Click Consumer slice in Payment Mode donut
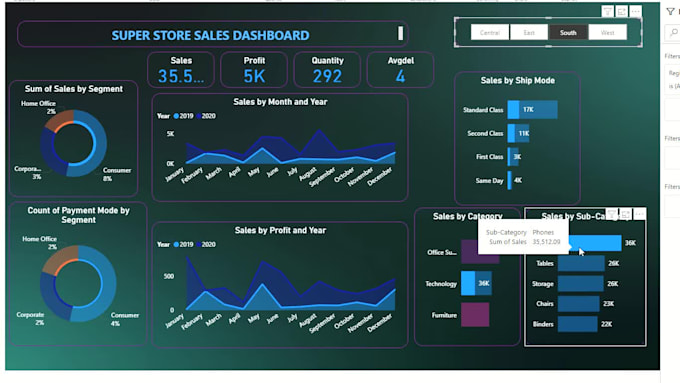Viewport: 680px width, 383px height. pyautogui.click(x=108, y=284)
